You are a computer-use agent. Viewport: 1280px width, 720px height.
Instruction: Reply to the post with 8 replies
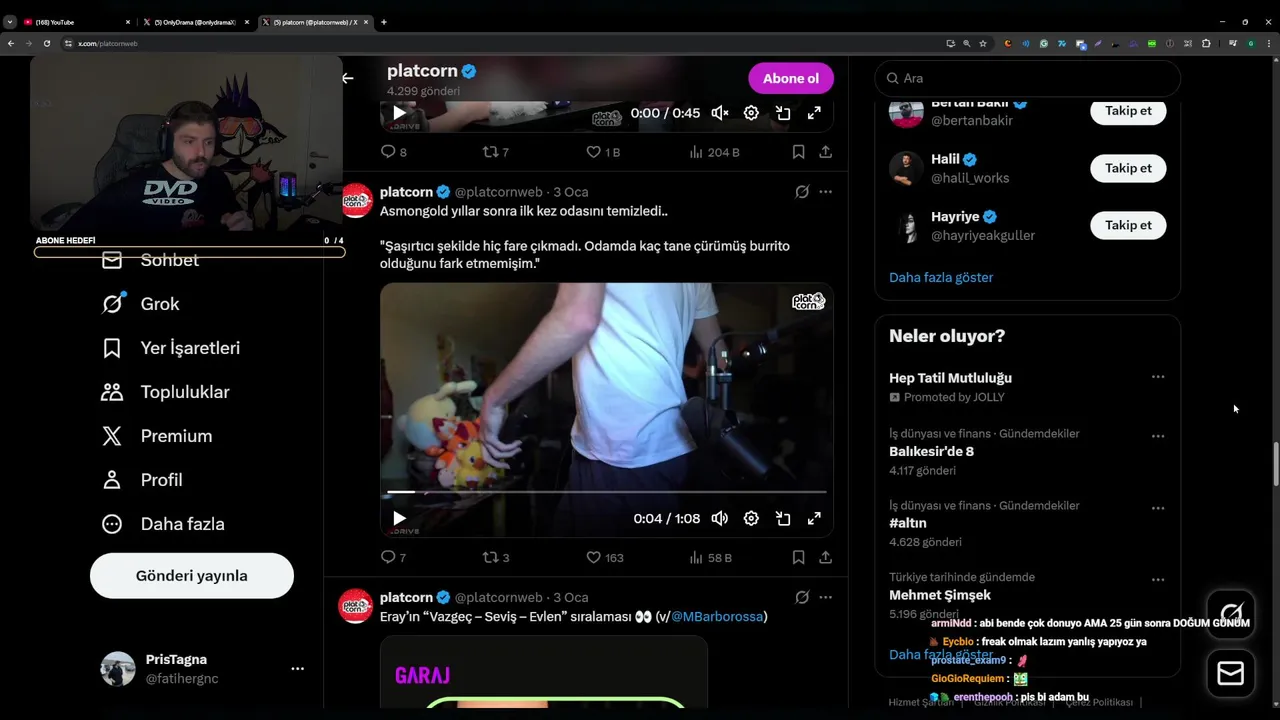pyautogui.click(x=394, y=152)
